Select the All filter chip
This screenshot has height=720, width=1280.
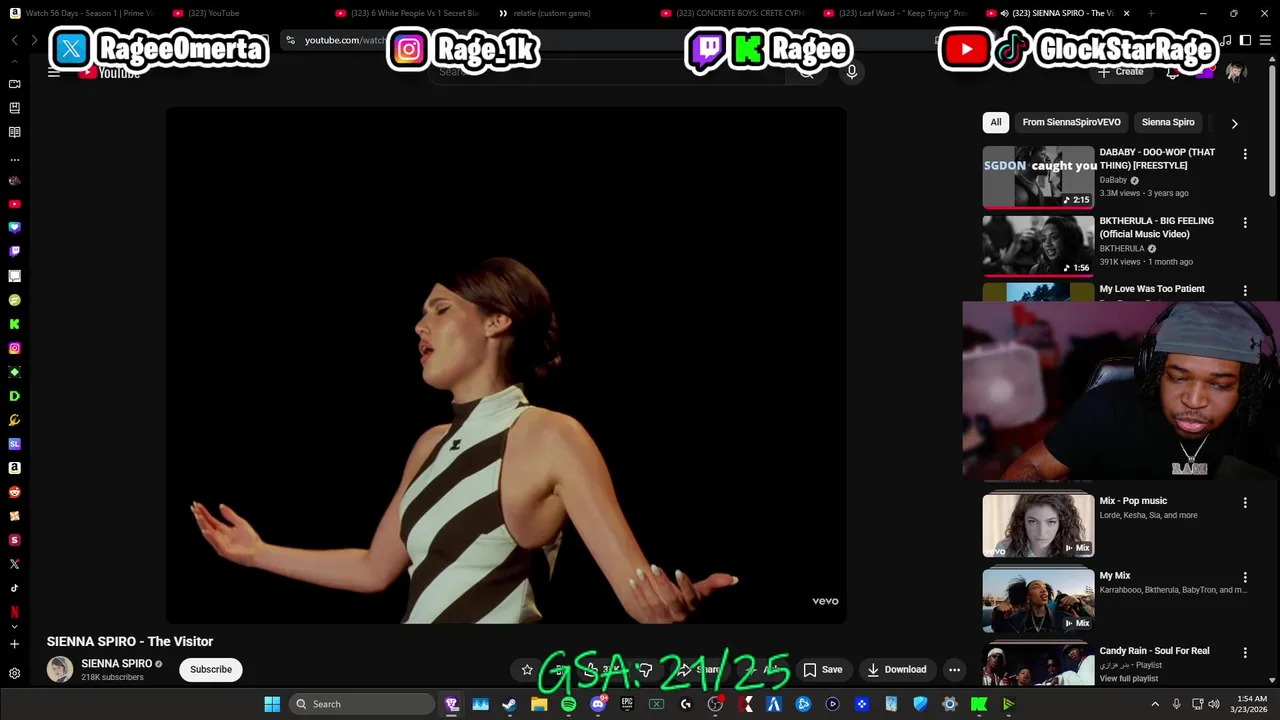[996, 122]
